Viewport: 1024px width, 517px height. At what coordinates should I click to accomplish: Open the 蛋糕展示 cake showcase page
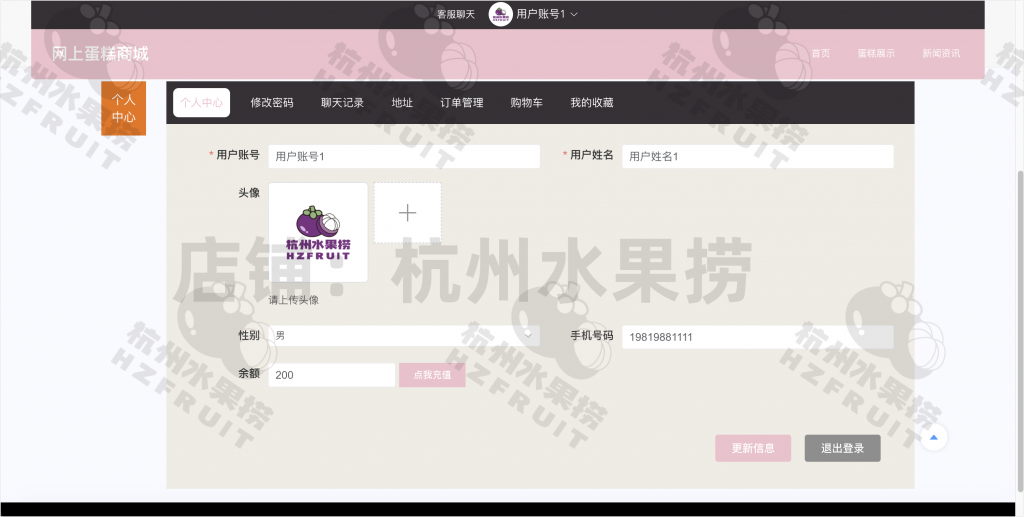pyautogui.click(x=876, y=54)
